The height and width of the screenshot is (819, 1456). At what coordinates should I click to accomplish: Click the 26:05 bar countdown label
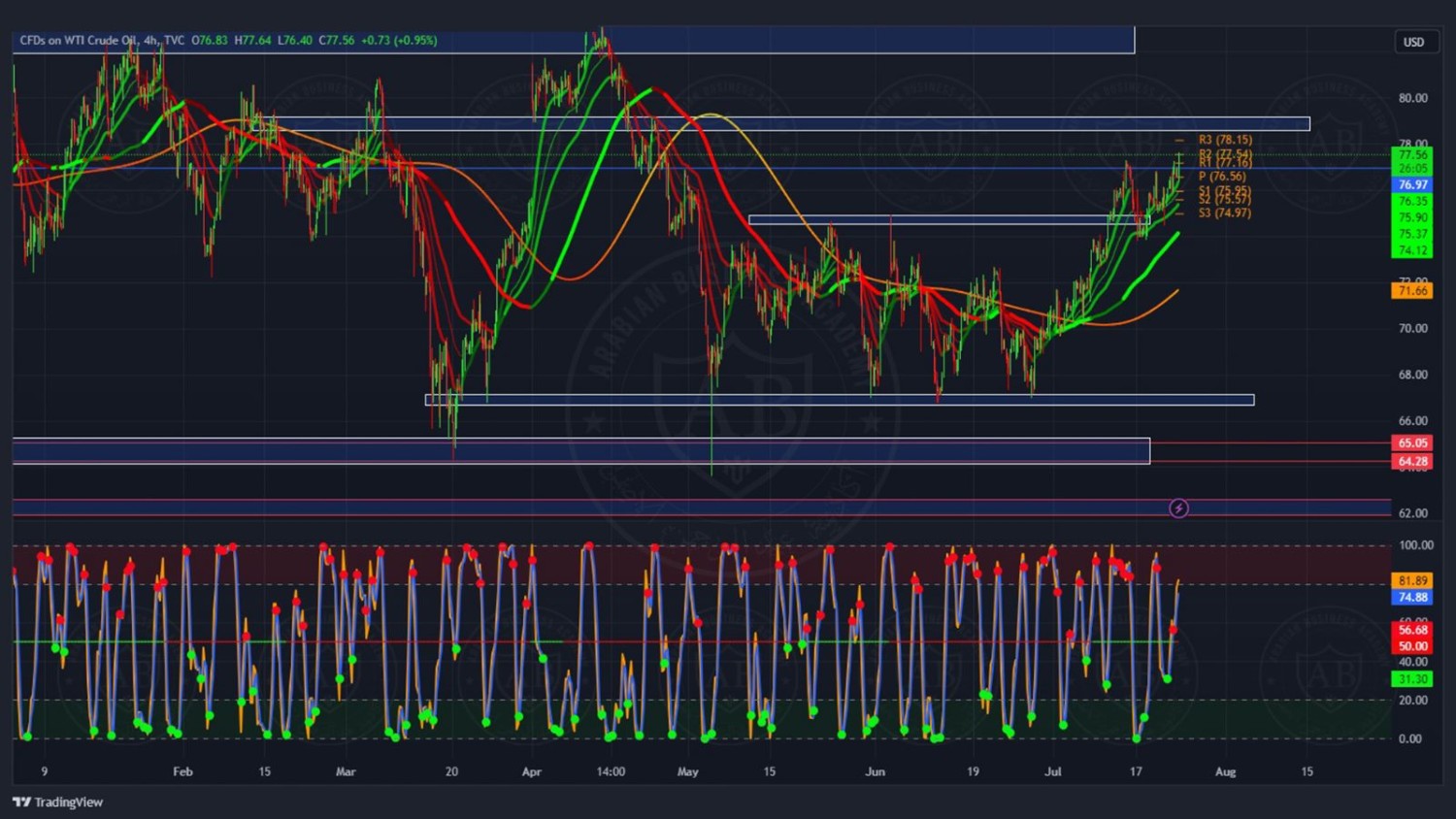pos(1412,168)
